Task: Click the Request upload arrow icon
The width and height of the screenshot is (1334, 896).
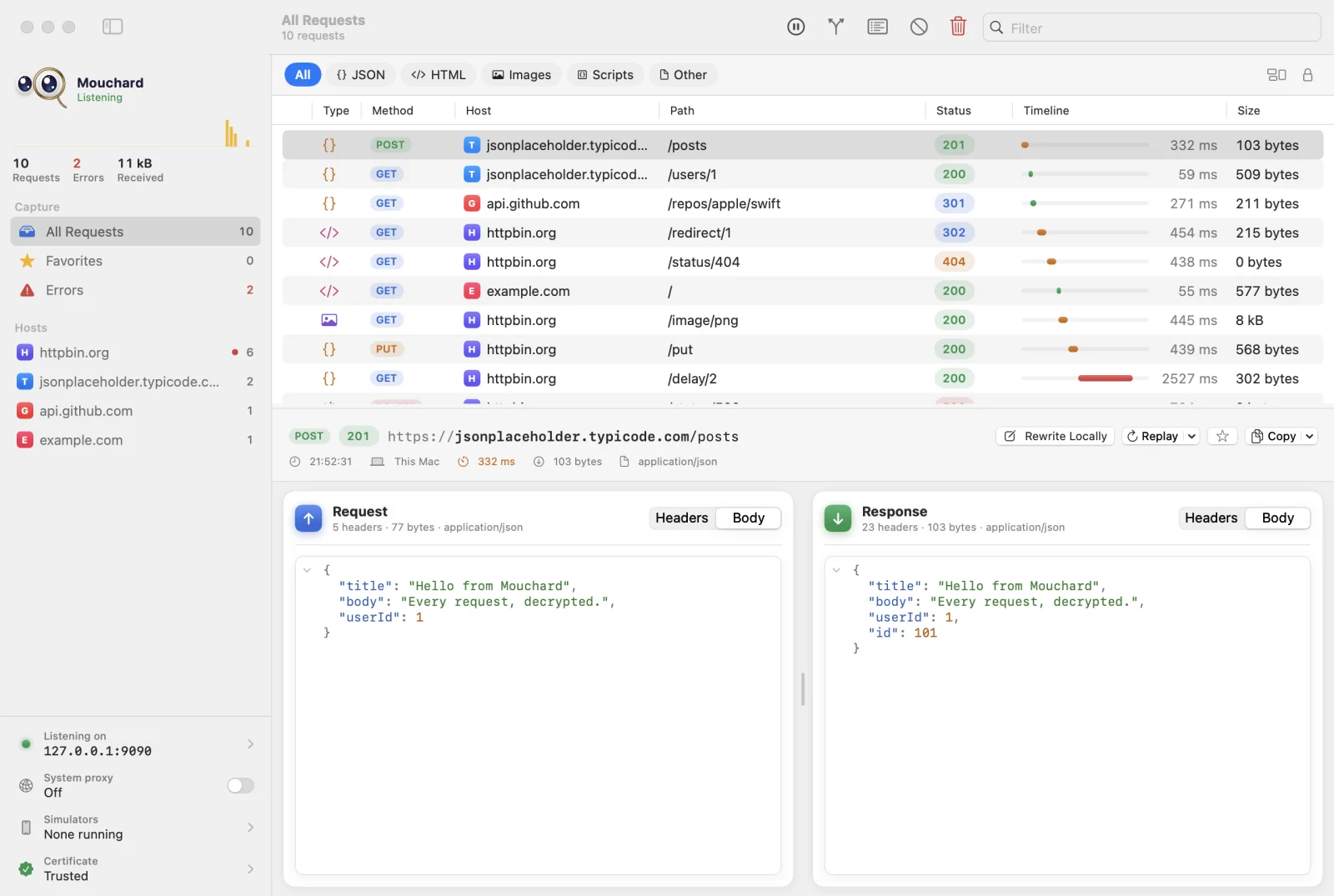Action: coord(308,518)
